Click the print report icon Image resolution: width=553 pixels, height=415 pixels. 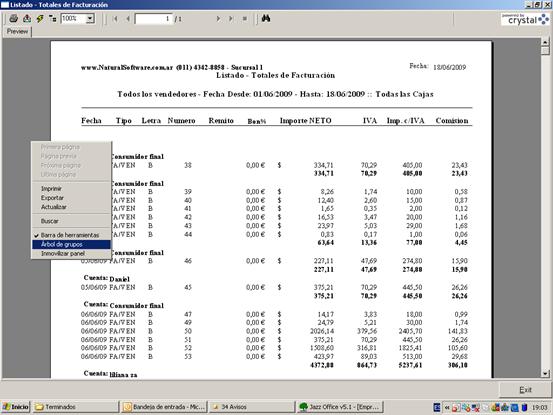[13, 19]
